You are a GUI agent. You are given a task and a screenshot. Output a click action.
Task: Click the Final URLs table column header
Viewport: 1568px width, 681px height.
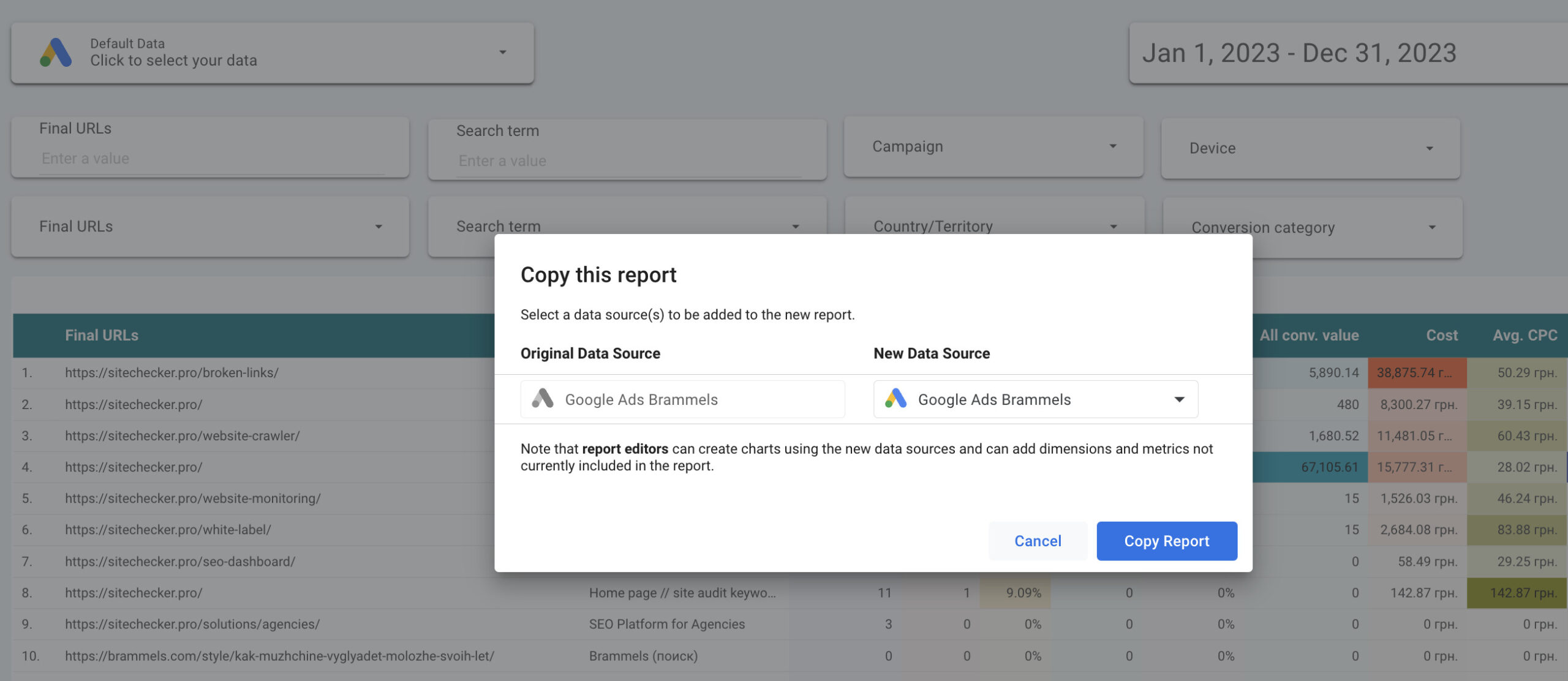point(102,336)
